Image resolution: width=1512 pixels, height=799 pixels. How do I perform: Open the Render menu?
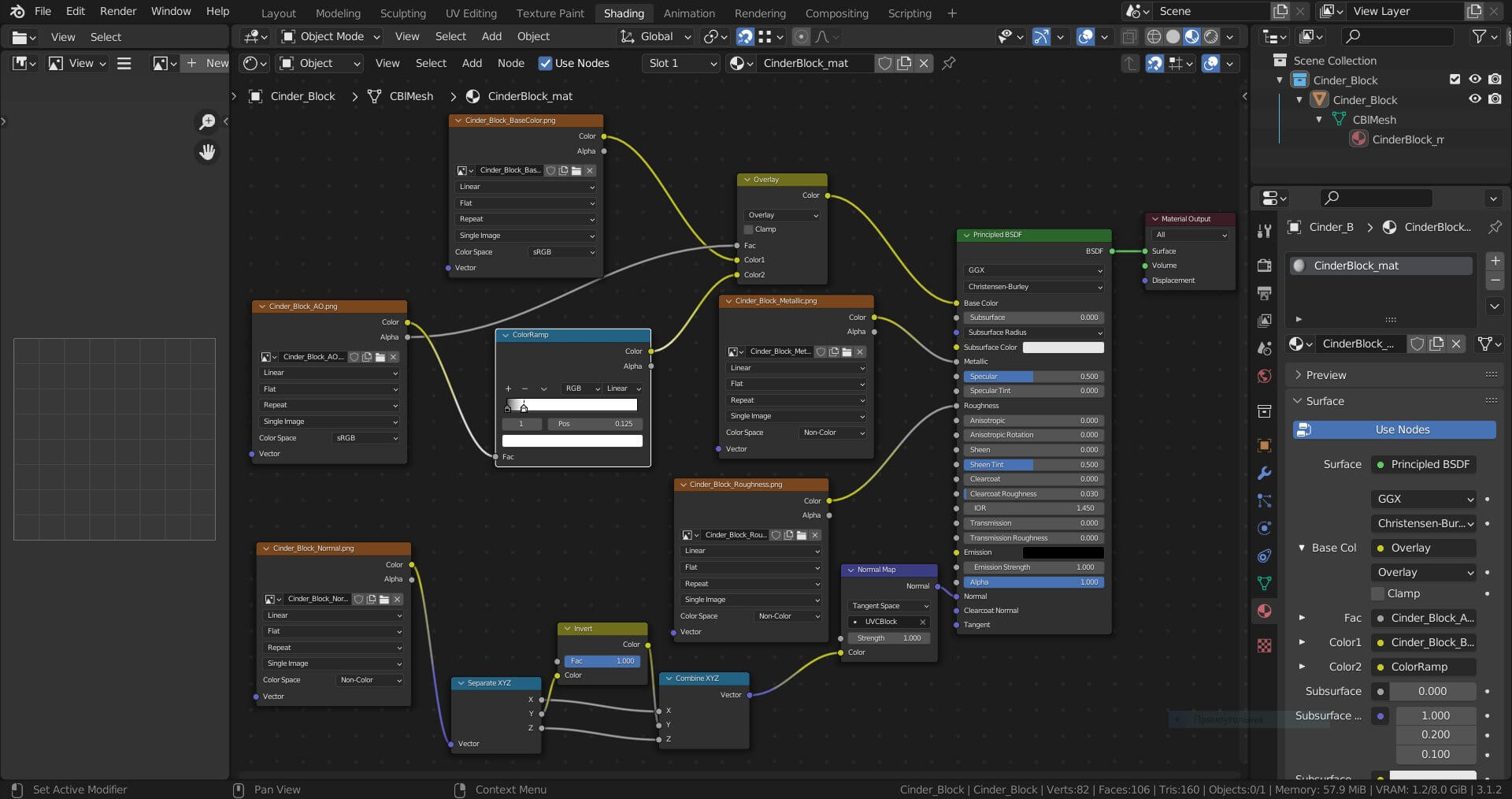pyautogui.click(x=118, y=11)
